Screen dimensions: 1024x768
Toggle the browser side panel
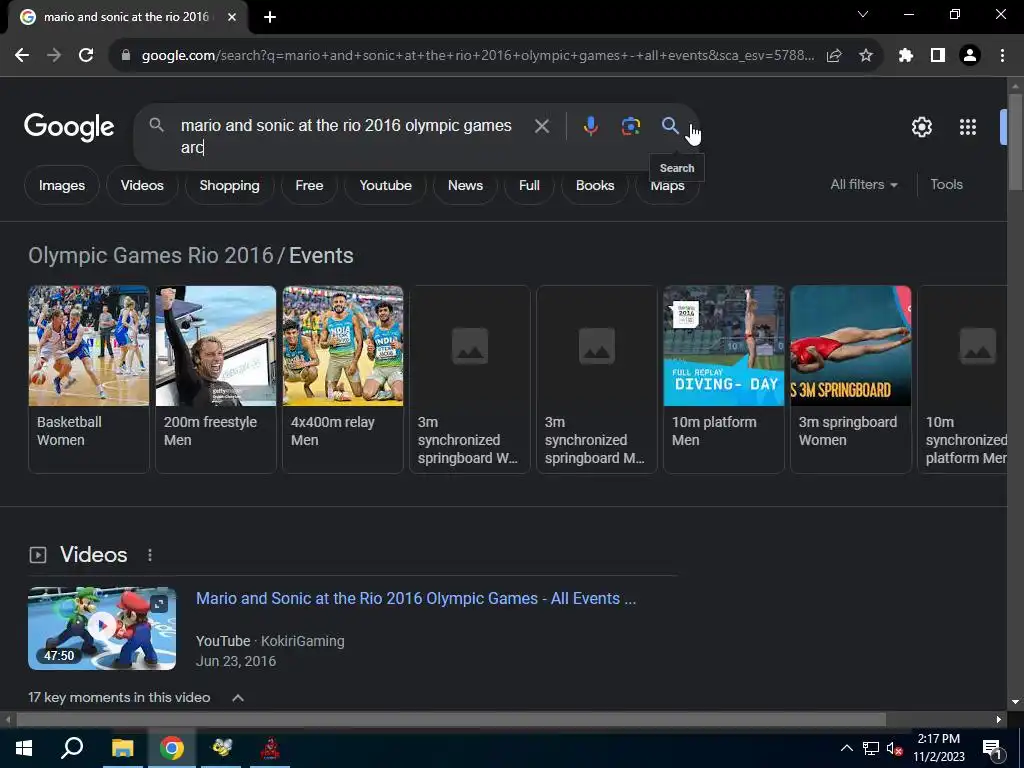pos(938,56)
